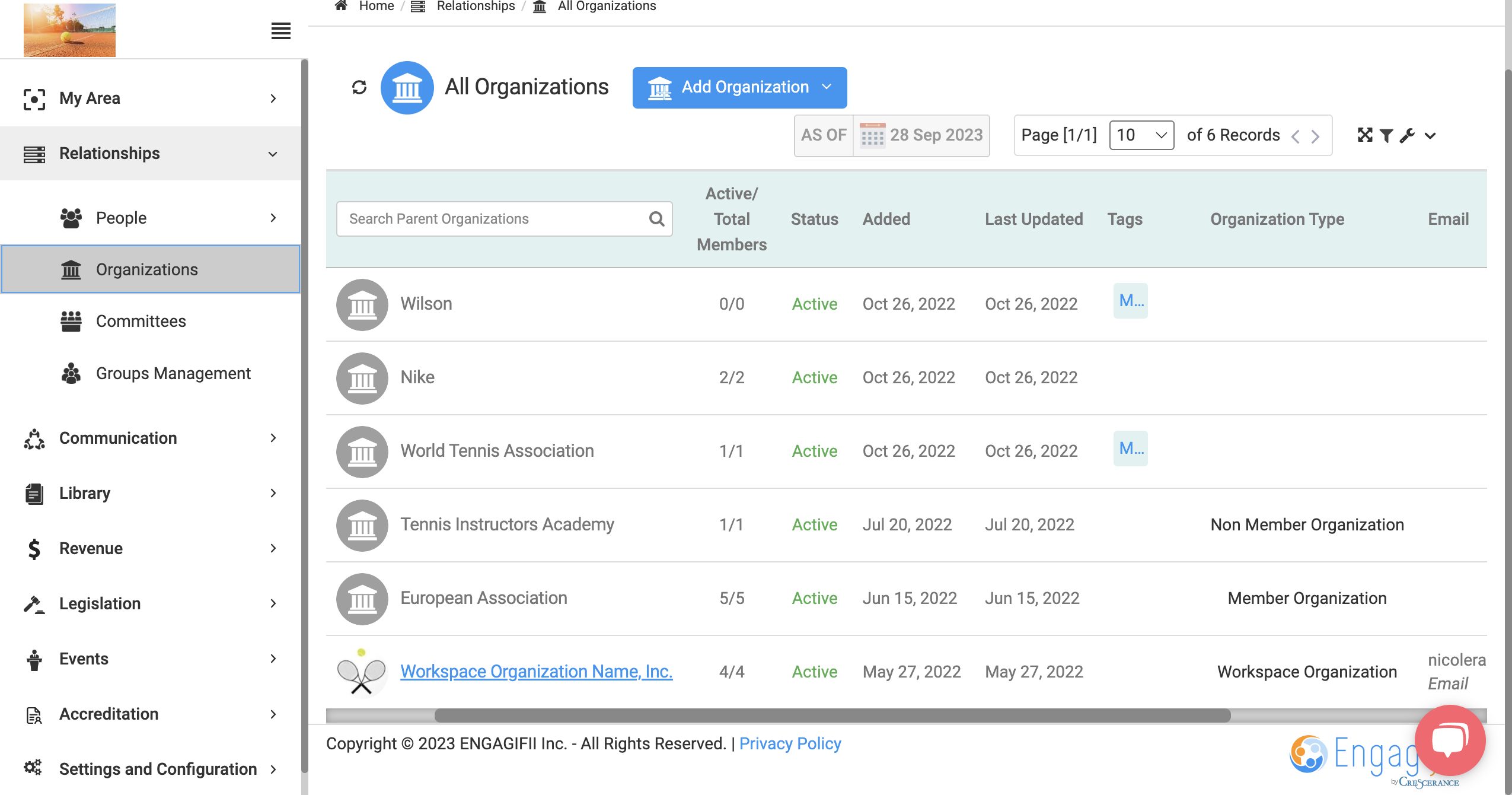The height and width of the screenshot is (795, 1512).
Task: Open the calendar date picker icon
Action: (872, 135)
